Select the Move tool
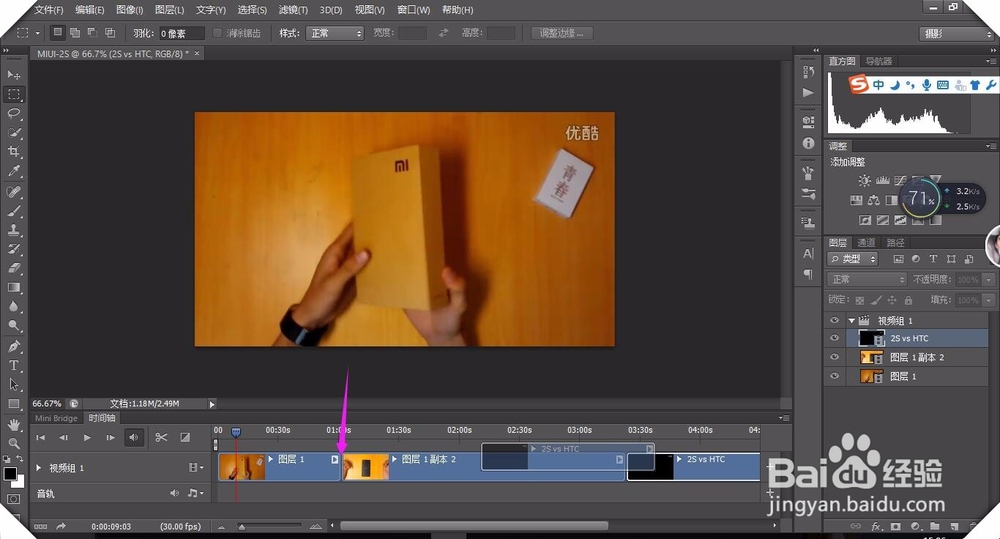1000x539 pixels. pyautogui.click(x=13, y=75)
